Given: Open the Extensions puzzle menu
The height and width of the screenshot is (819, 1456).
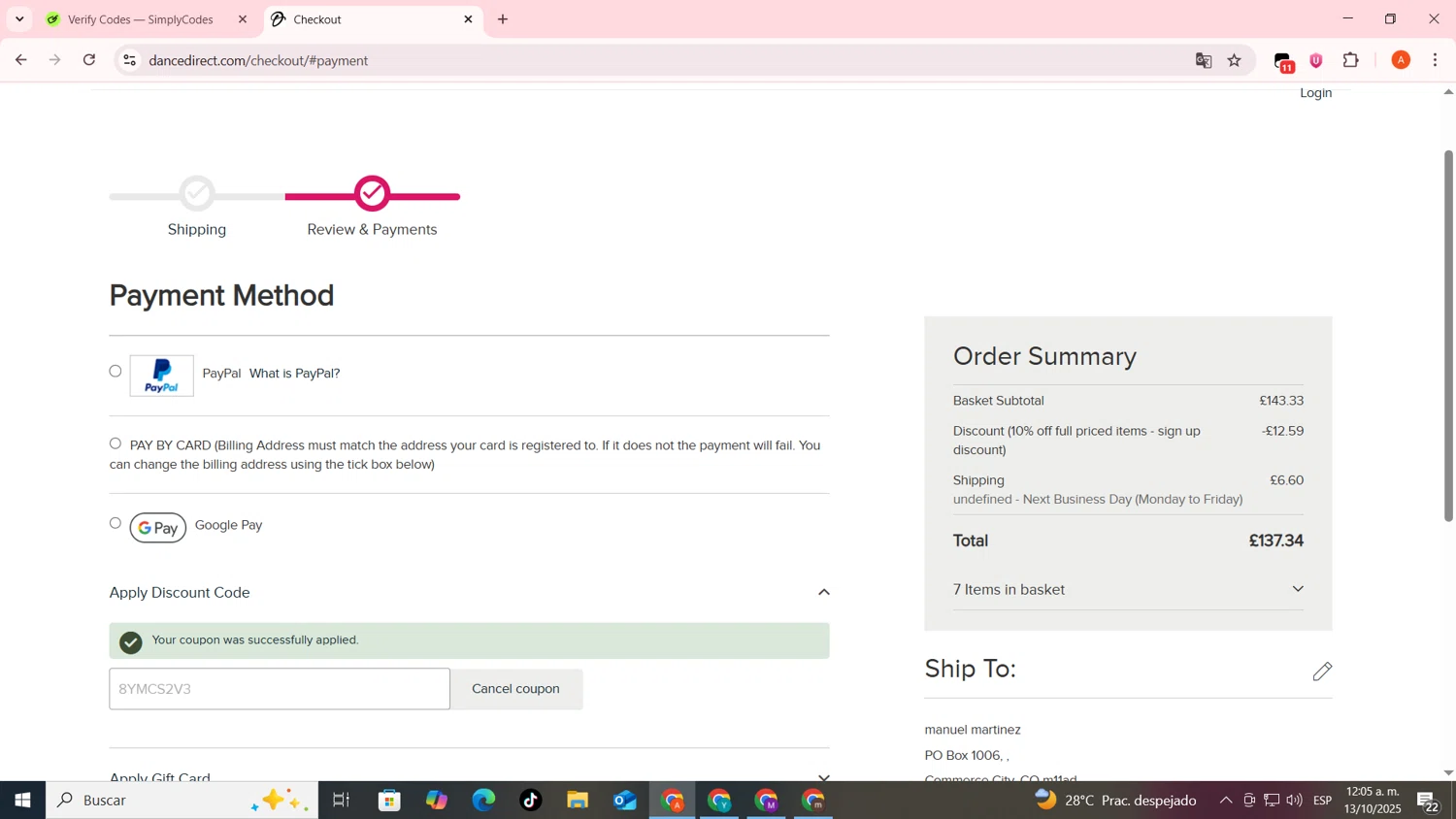Looking at the screenshot, I should [x=1351, y=60].
